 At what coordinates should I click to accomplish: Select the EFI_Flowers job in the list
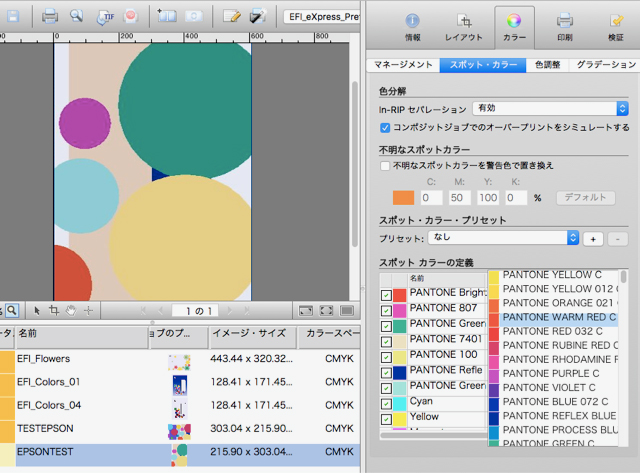[44, 358]
